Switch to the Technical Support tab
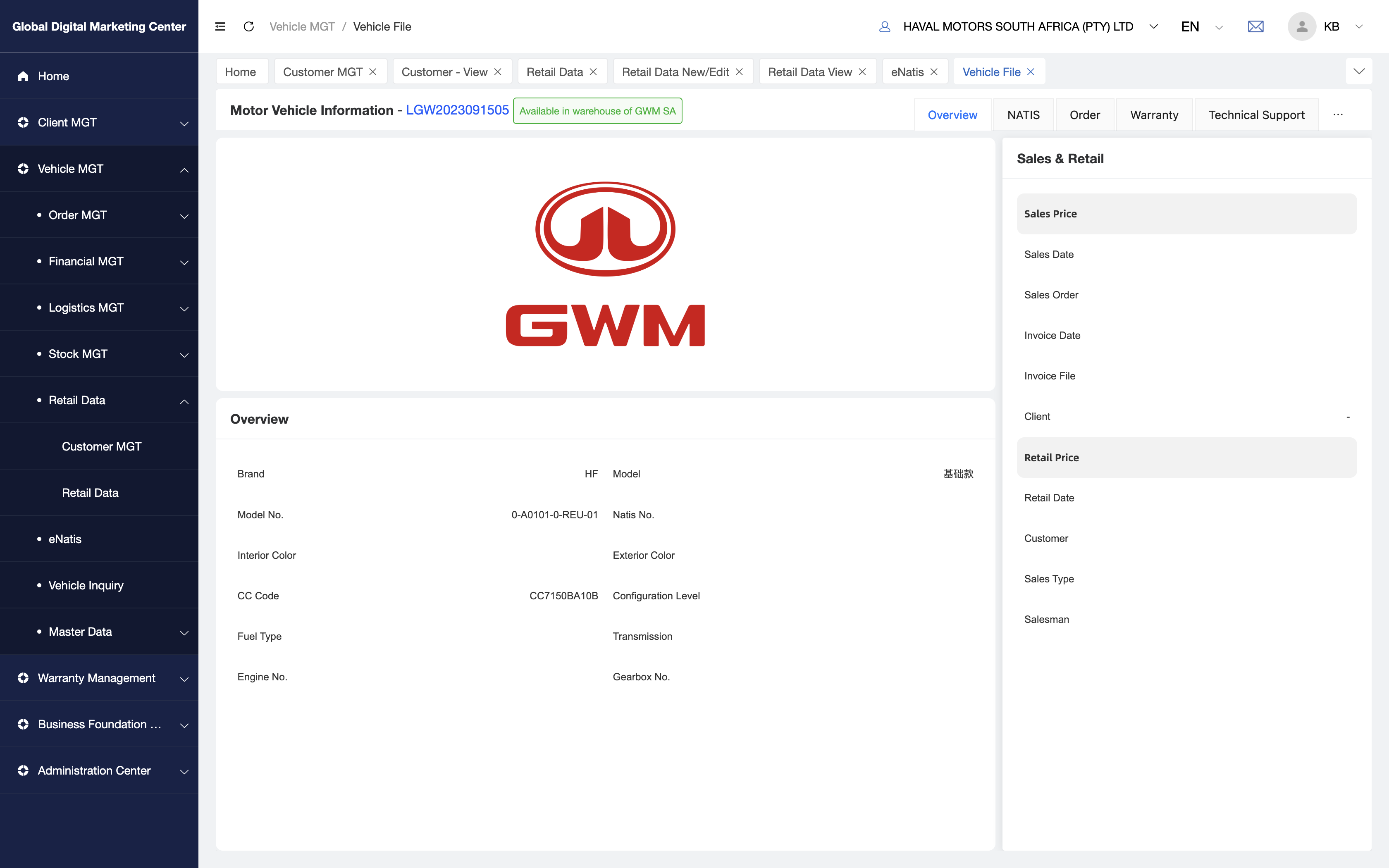The width and height of the screenshot is (1389, 868). [x=1256, y=115]
